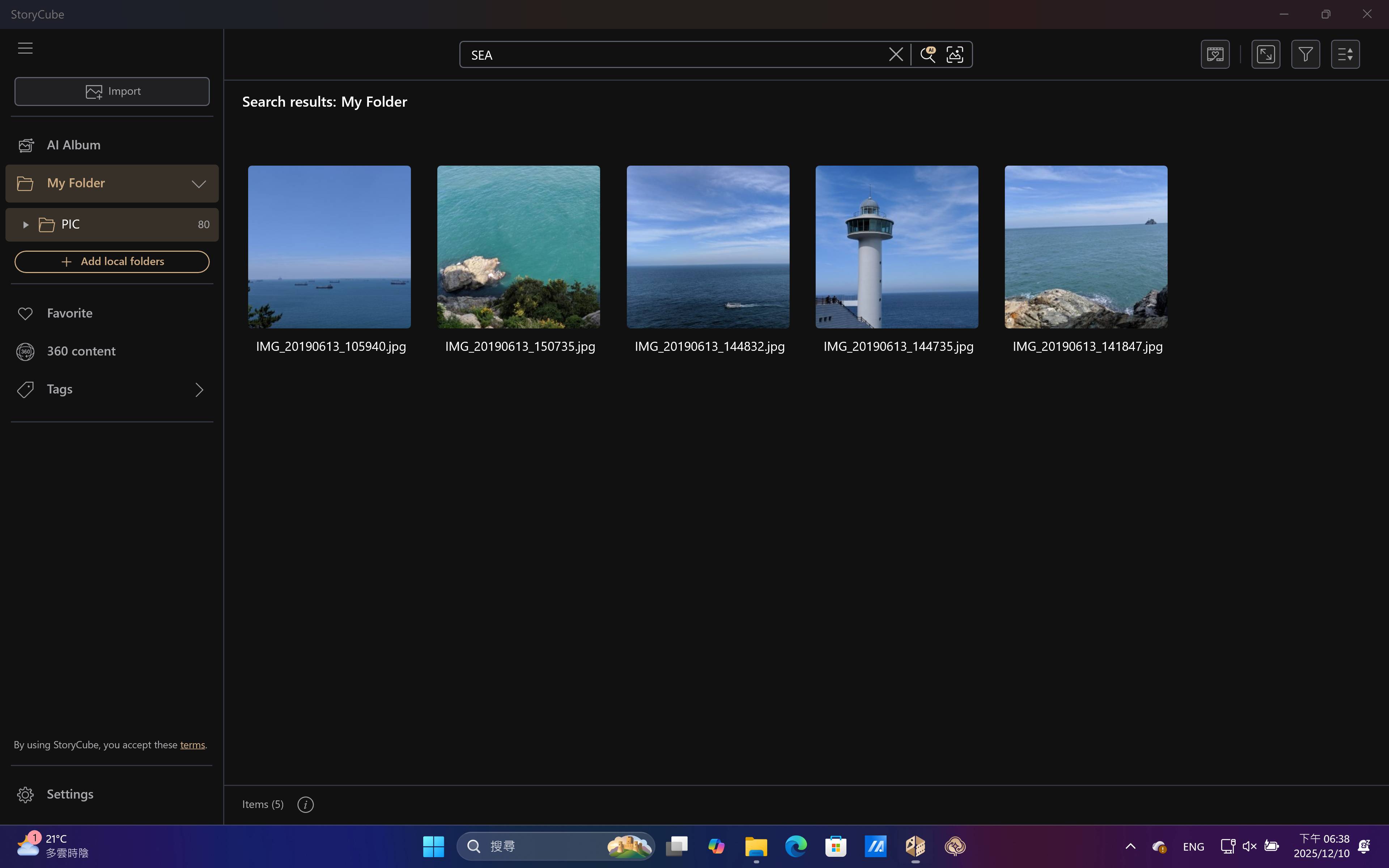Click Add local folders button

click(112, 262)
